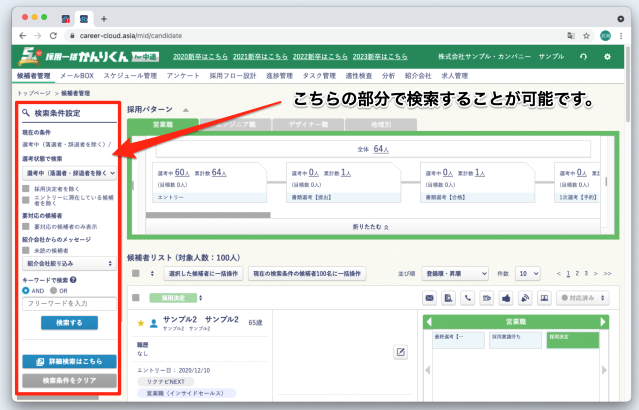Click the thumbs-up icon in candidate toolbar

pos(507,298)
